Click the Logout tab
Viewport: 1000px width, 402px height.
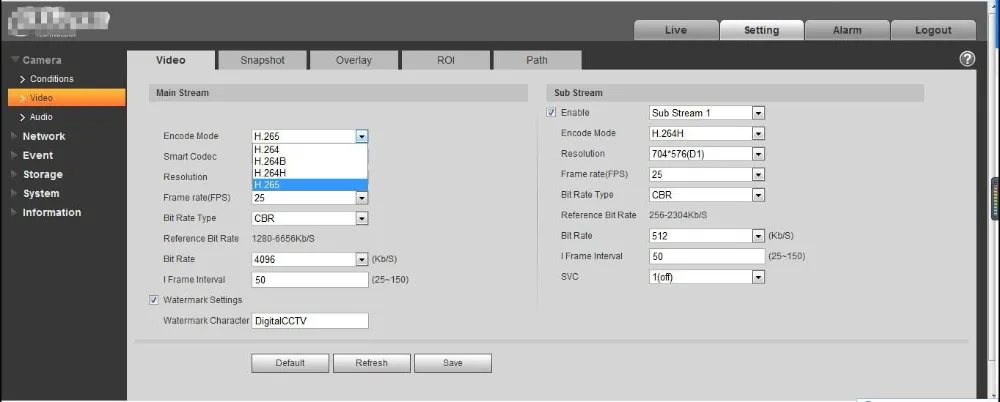pos(933,30)
